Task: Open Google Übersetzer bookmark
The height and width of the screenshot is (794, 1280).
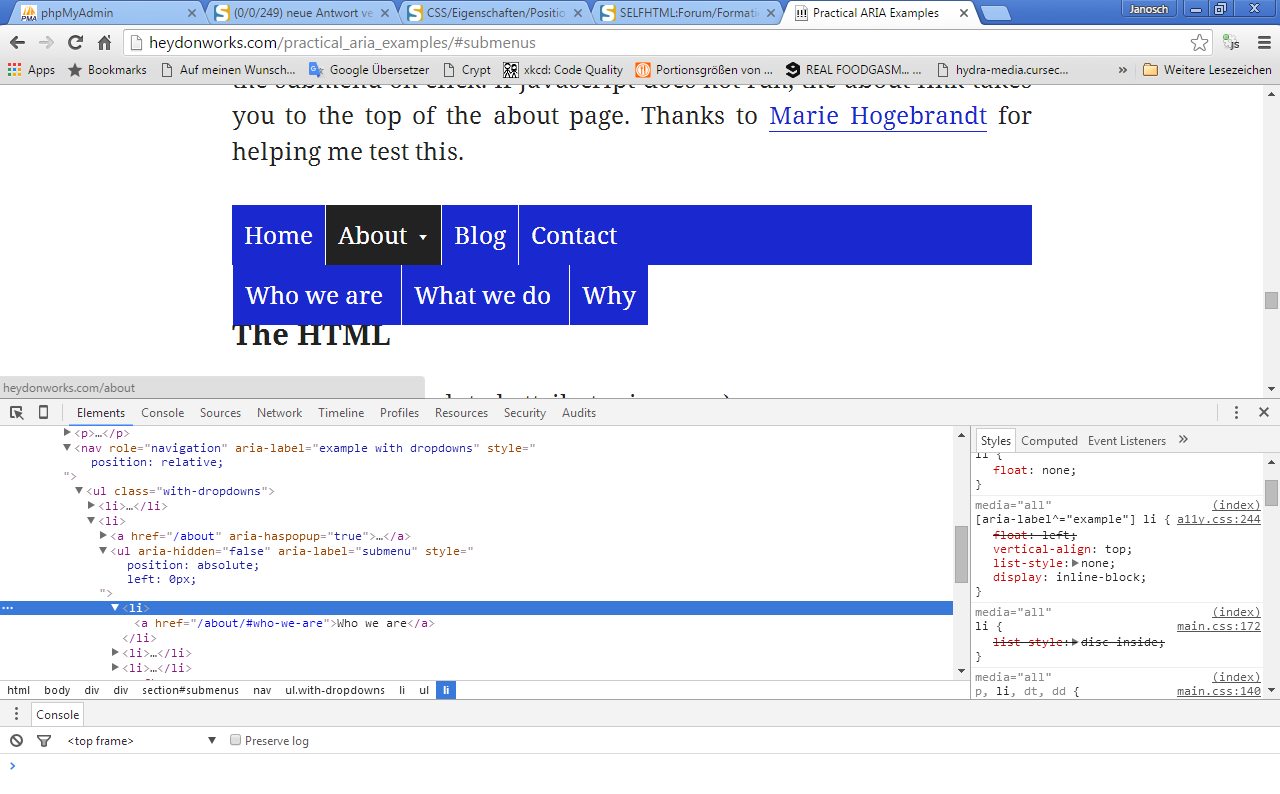Action: (369, 70)
